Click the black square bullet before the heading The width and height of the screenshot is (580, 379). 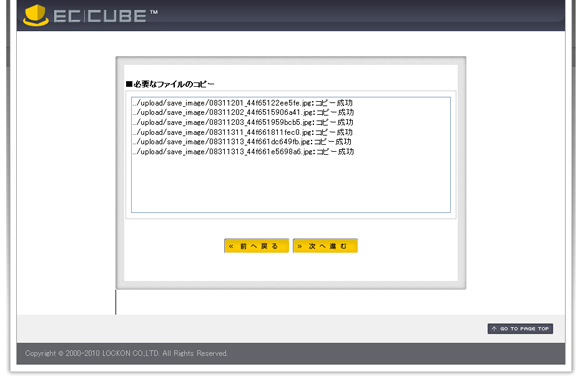click(129, 84)
